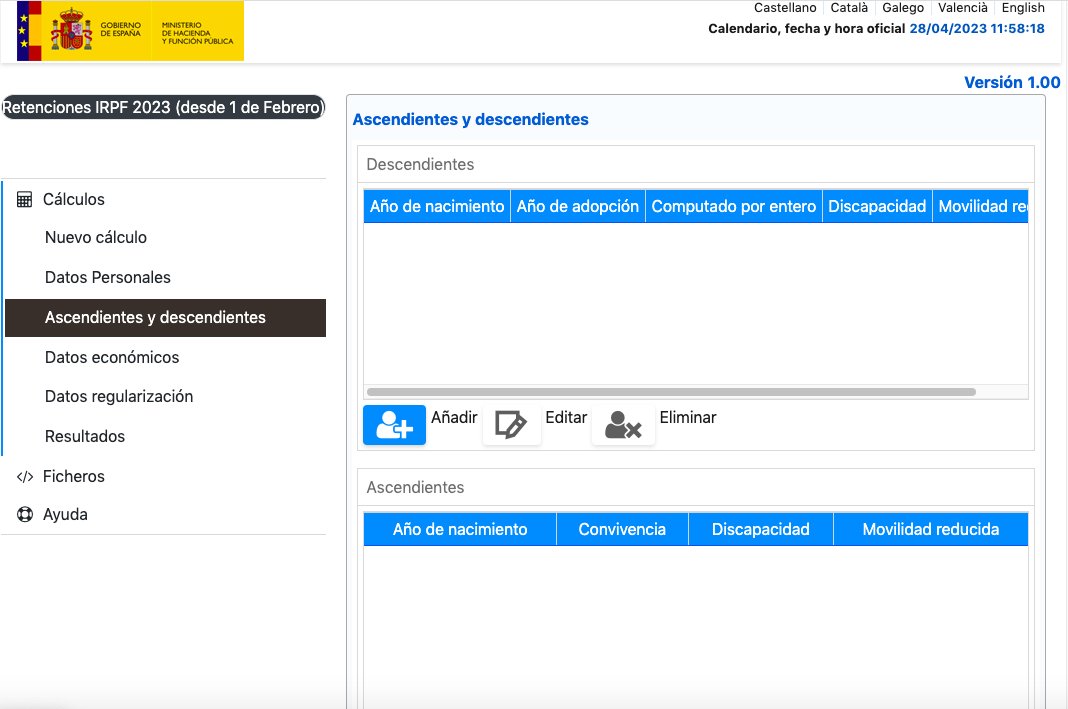Click Ascendientes 'Año de nacimiento' column header
1068x709 pixels.
coord(460,530)
